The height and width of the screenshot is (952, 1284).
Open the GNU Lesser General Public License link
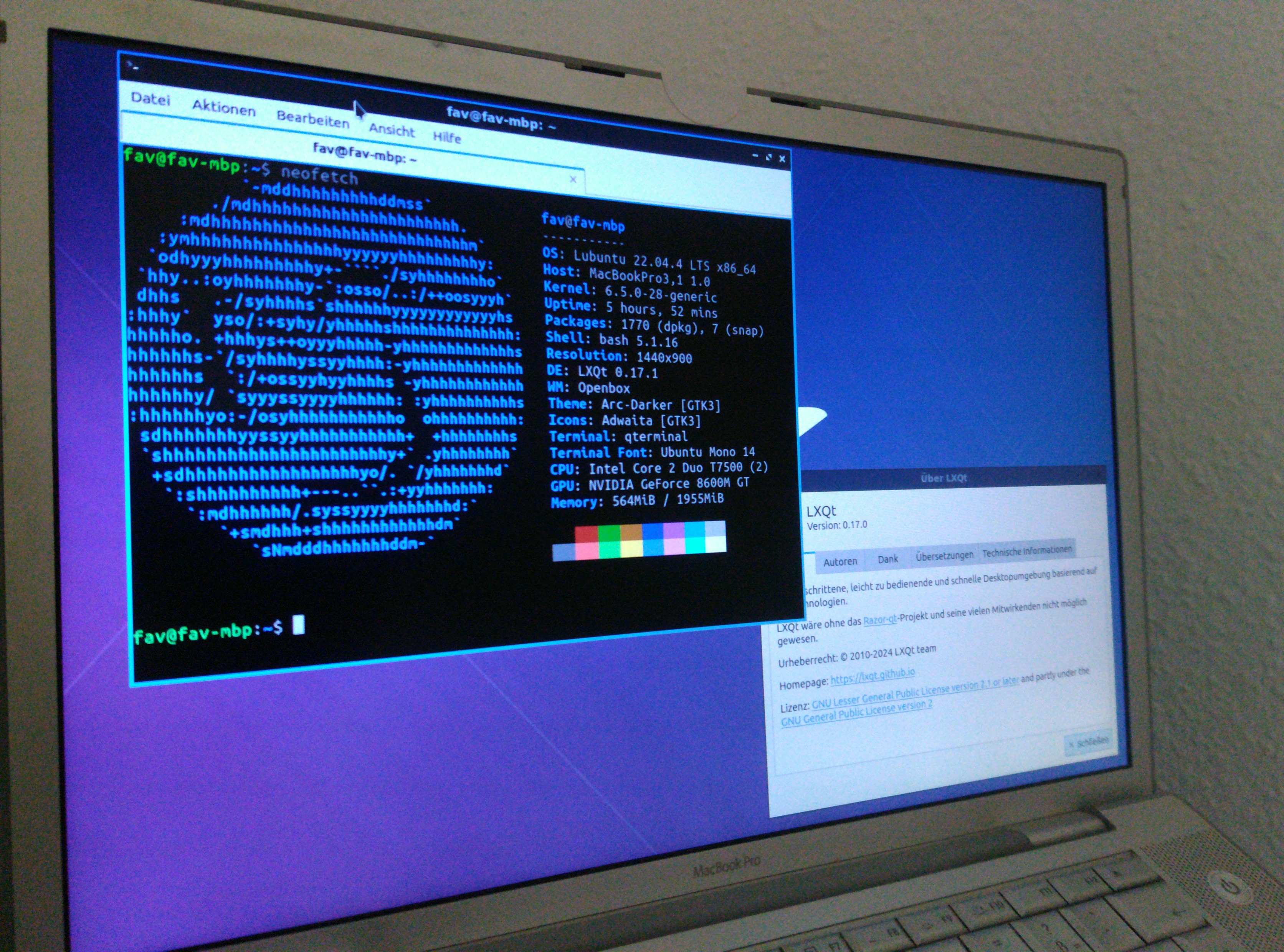tap(915, 693)
